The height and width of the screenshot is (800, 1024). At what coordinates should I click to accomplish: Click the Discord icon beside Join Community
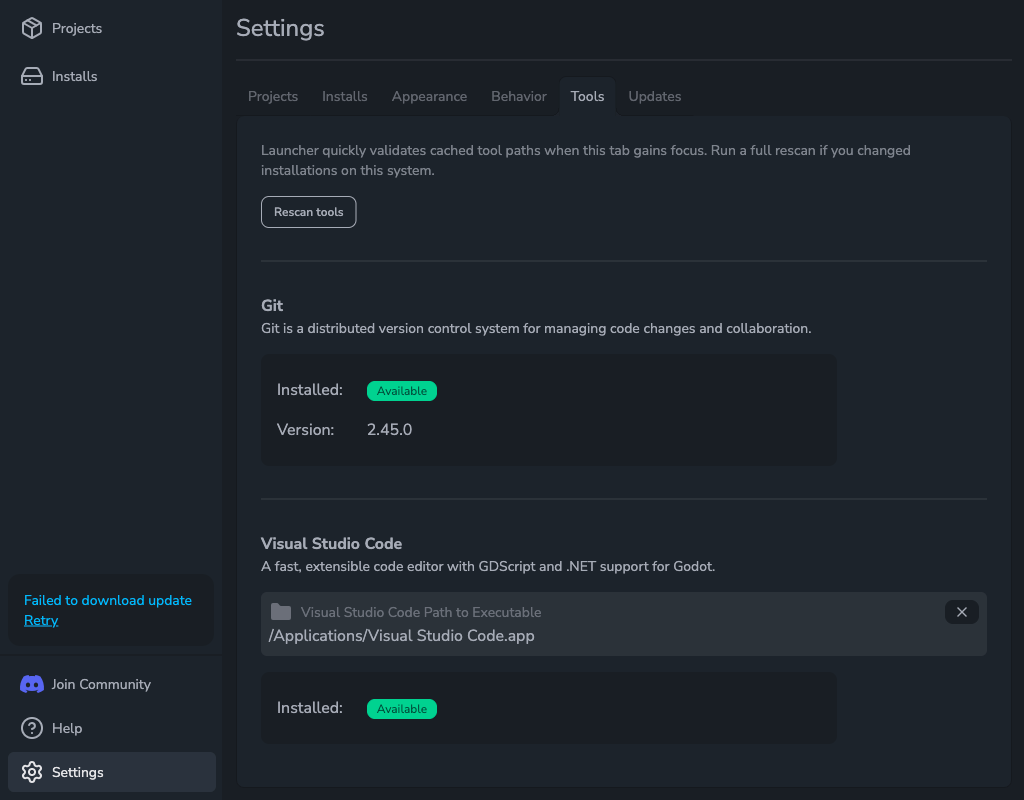pyautogui.click(x=32, y=684)
